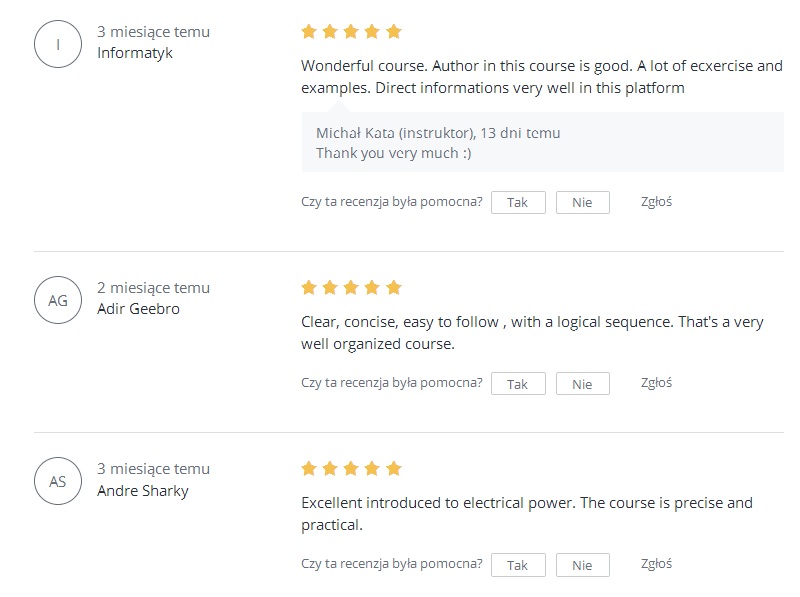800x597 pixels.
Task: Click the AG avatar circle
Action: coord(58,300)
